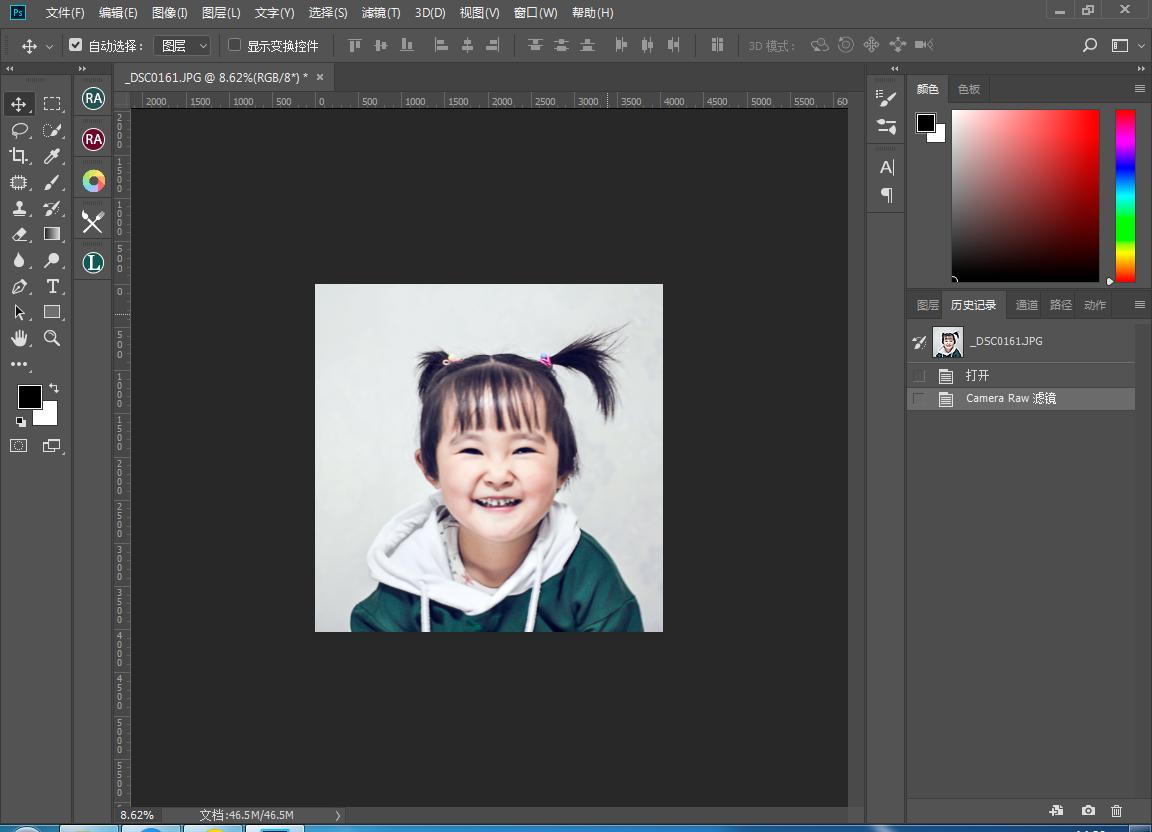Select the Horizontal Type tool

[52, 287]
